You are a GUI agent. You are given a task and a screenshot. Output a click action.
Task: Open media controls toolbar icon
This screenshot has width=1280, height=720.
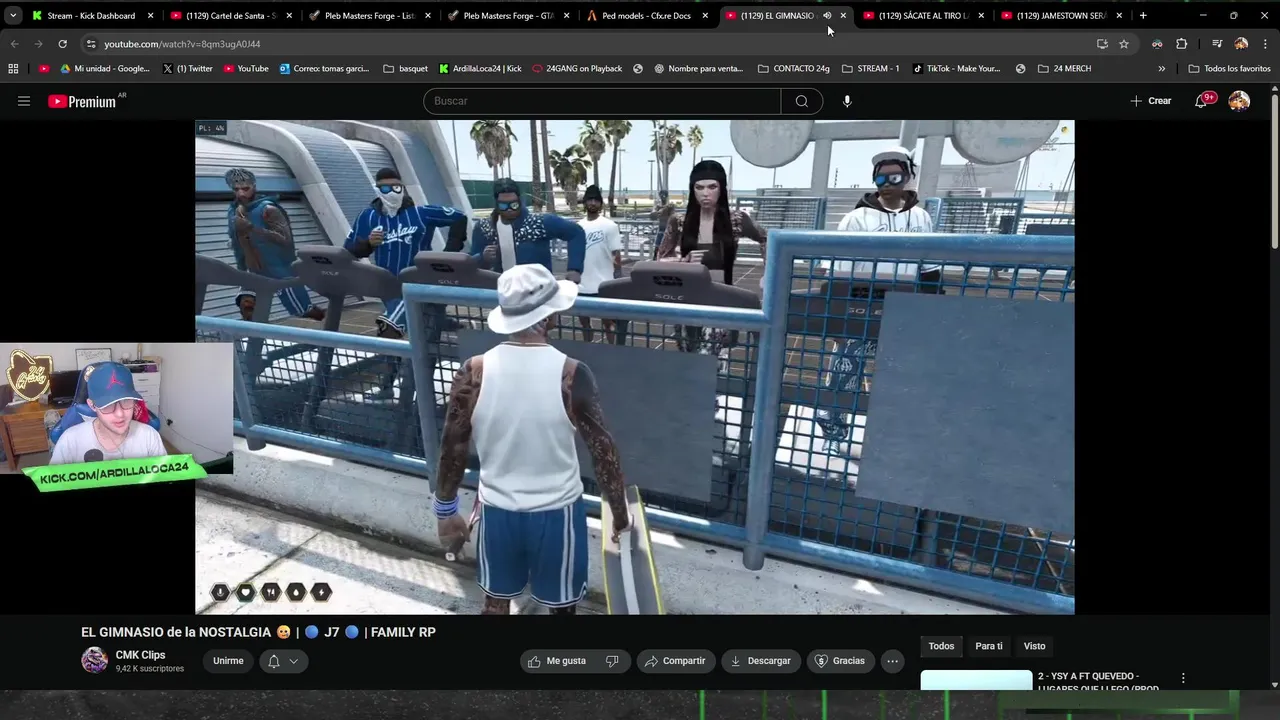tap(1217, 44)
